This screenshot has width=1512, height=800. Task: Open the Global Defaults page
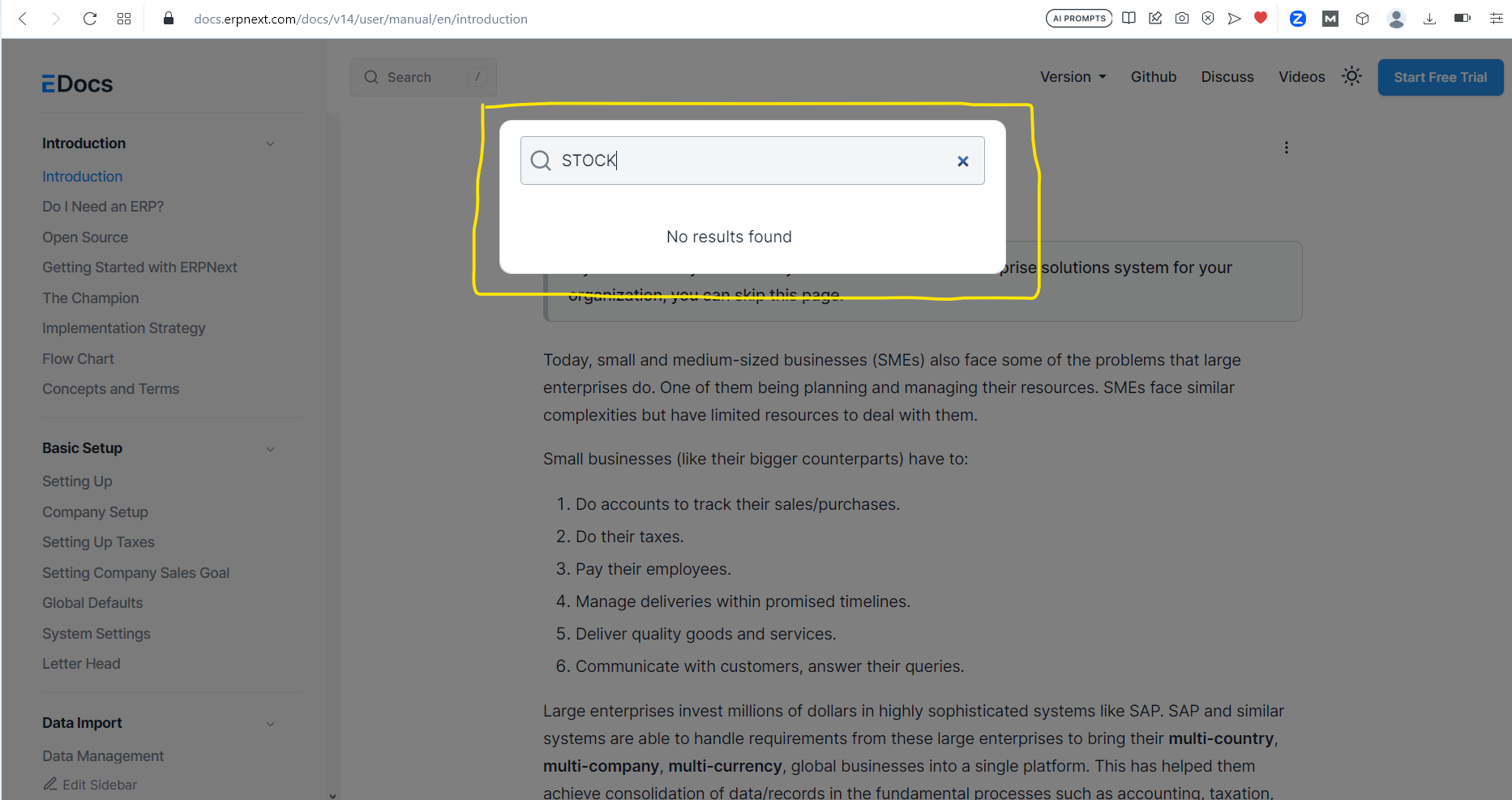92,603
